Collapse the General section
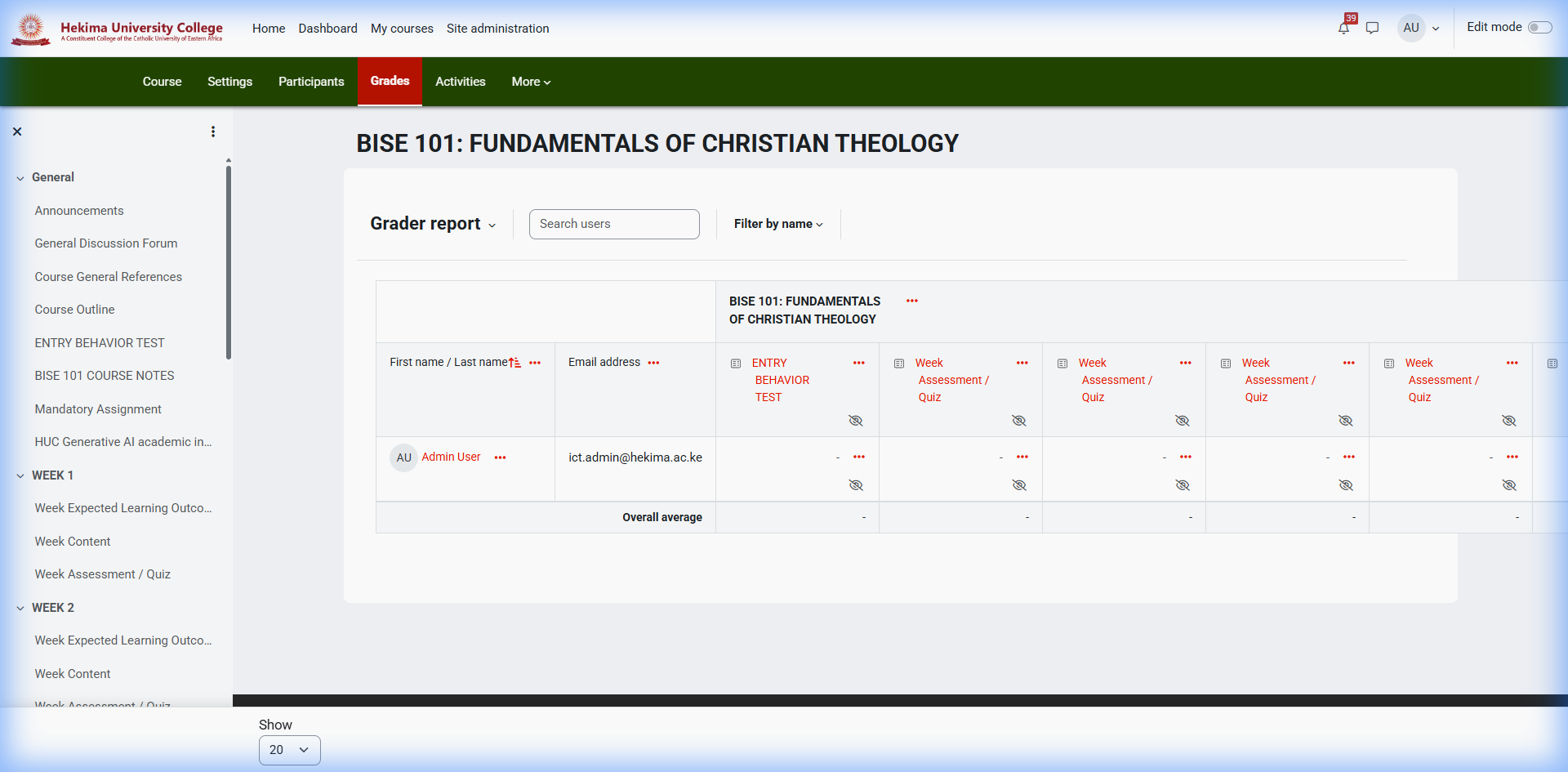Viewport: 1568px width, 772px height. (x=20, y=178)
